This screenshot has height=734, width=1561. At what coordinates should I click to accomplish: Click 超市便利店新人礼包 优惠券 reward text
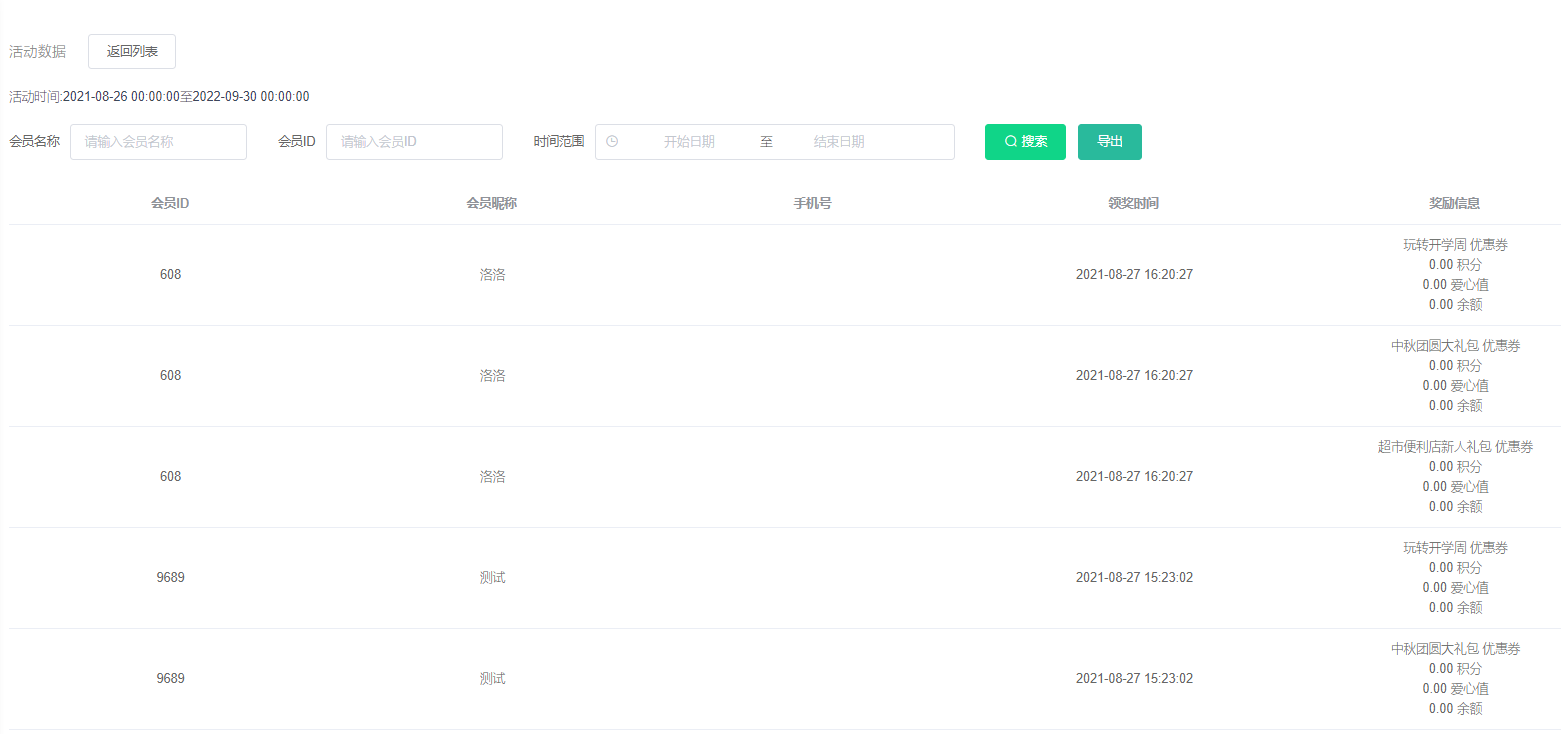(1455, 447)
